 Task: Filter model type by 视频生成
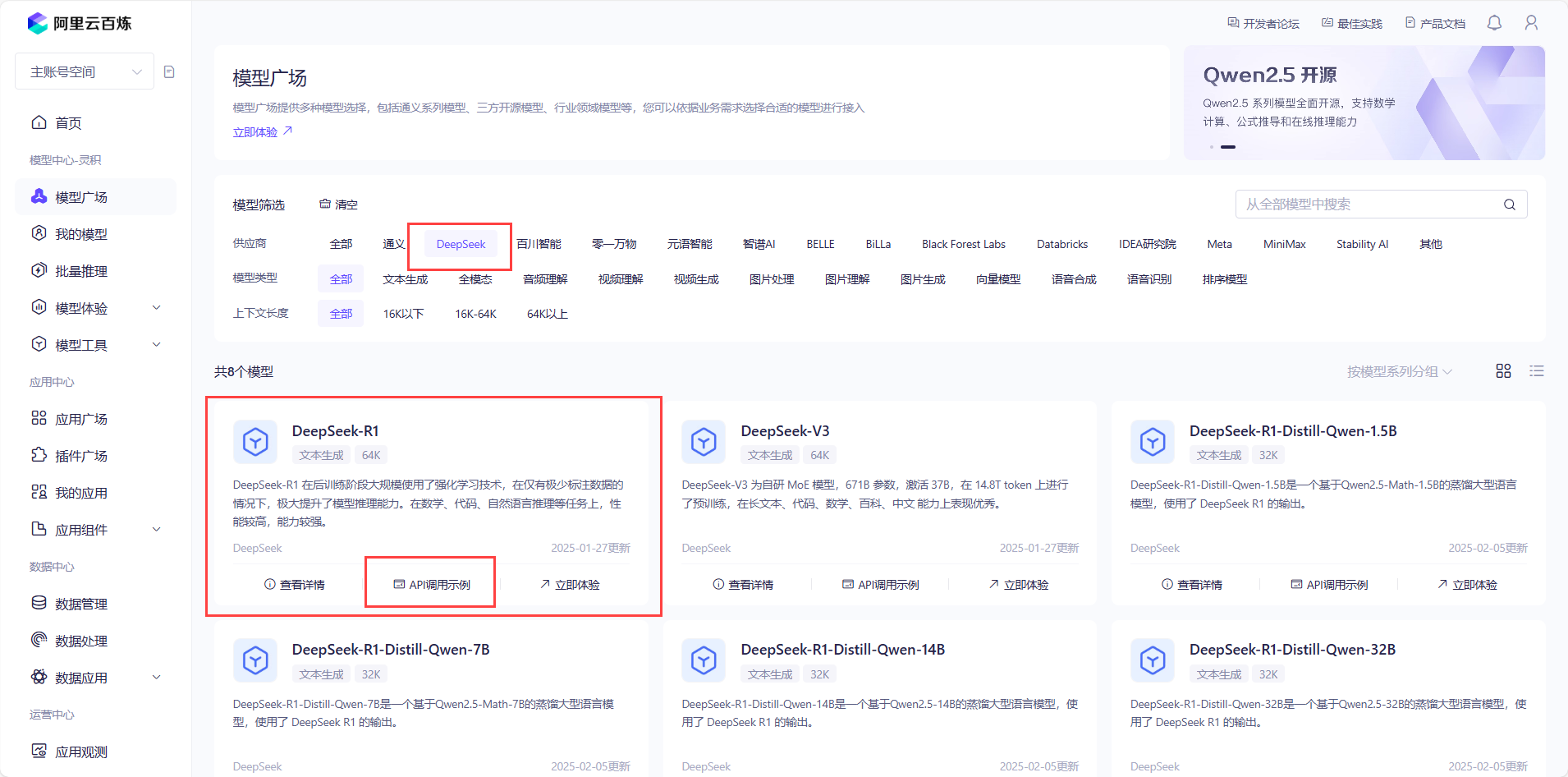pyautogui.click(x=696, y=279)
